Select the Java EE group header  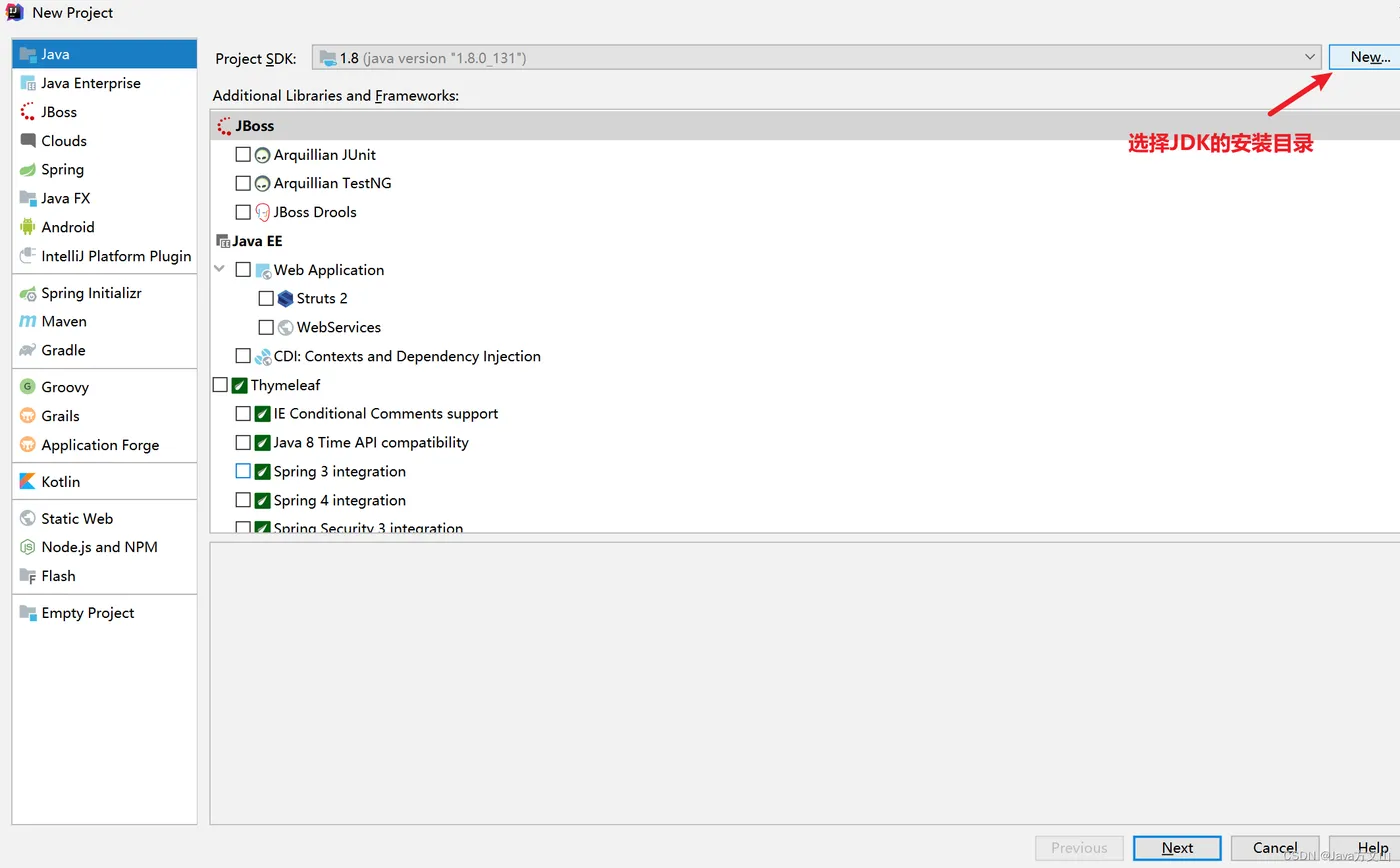805,241
